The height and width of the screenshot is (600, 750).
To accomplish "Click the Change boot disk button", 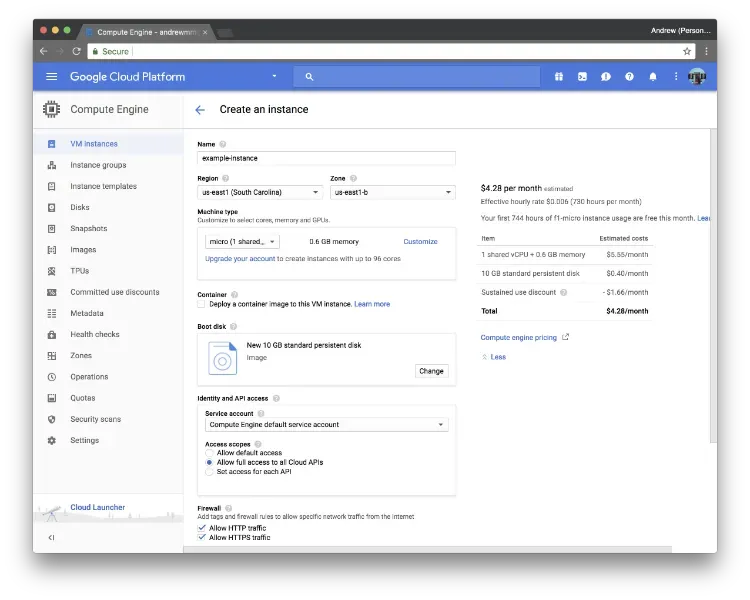I will 431,371.
